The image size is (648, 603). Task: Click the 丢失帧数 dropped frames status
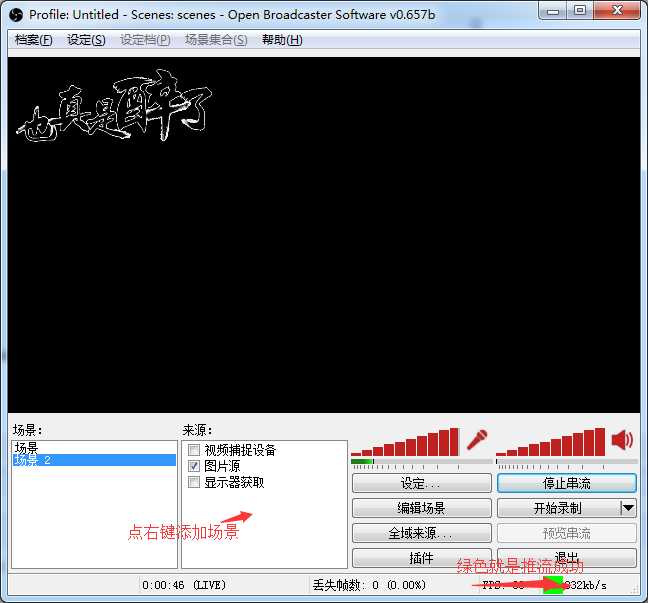(x=369, y=585)
